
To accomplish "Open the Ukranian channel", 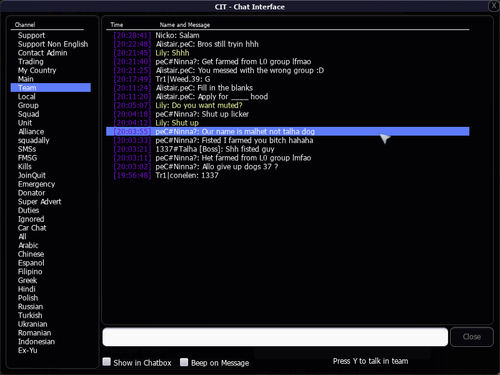I will pos(33,324).
